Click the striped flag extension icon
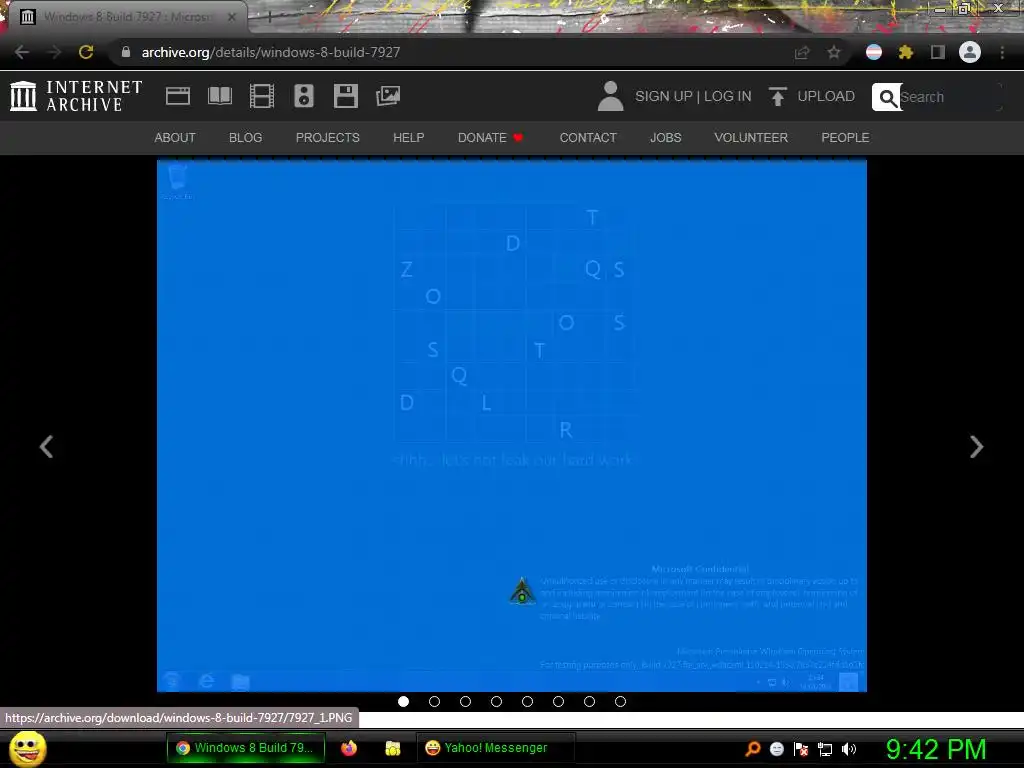This screenshot has width=1024, height=768. (x=874, y=52)
